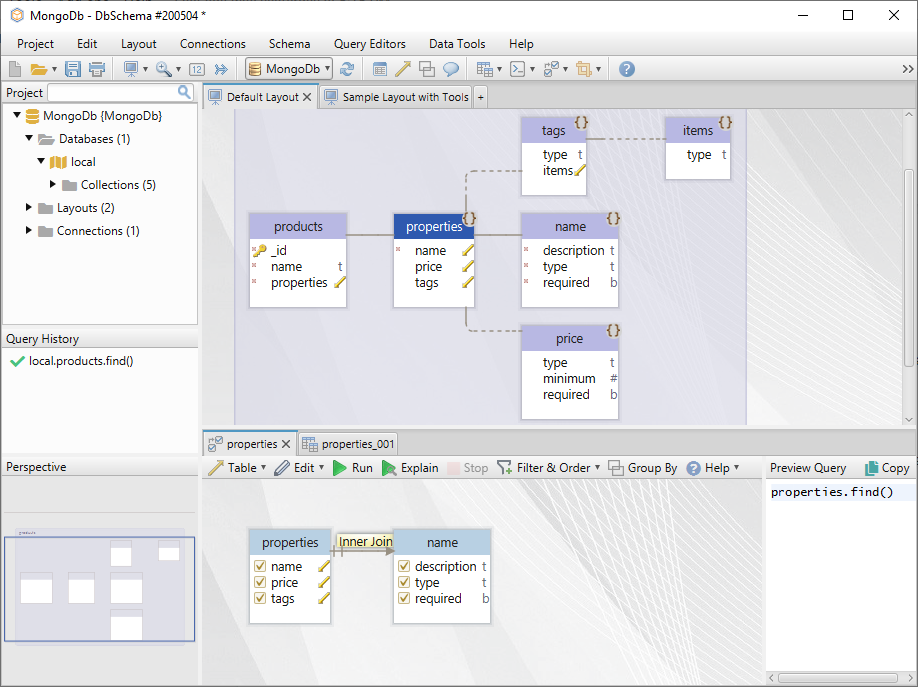Click the Save project icon
Screen dimensions: 918x687
[72, 69]
